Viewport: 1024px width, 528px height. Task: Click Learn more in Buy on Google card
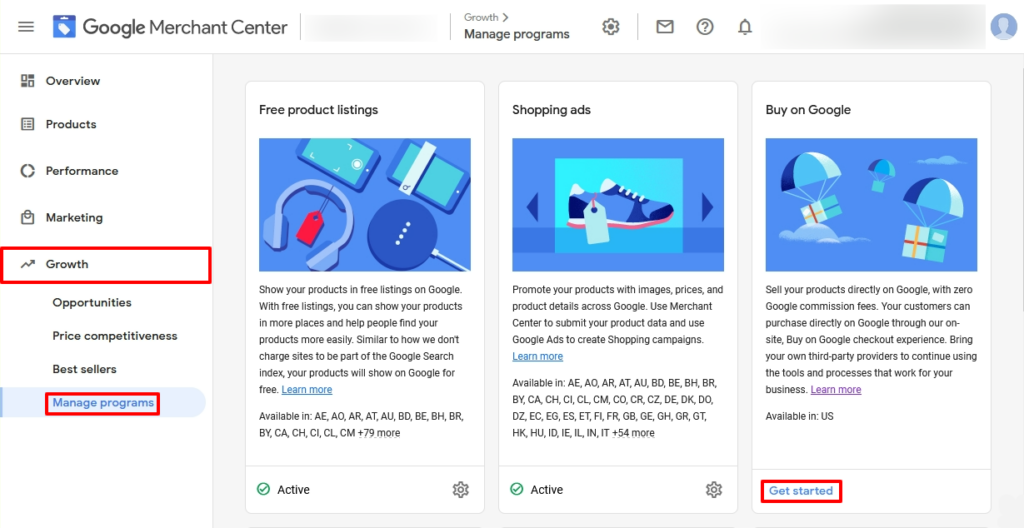836,389
